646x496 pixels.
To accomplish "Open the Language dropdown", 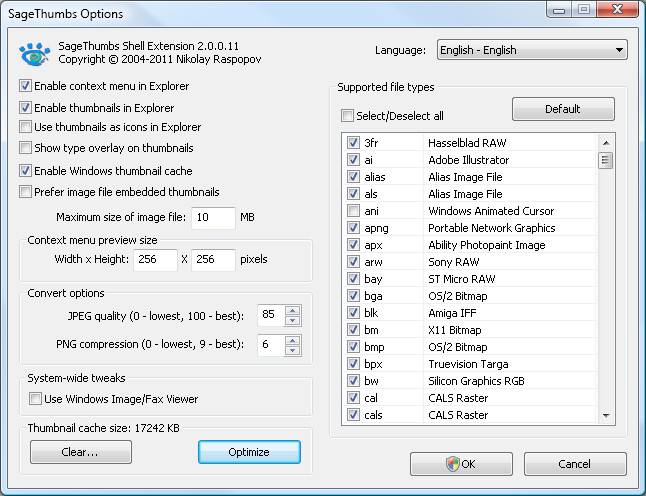I will point(532,50).
